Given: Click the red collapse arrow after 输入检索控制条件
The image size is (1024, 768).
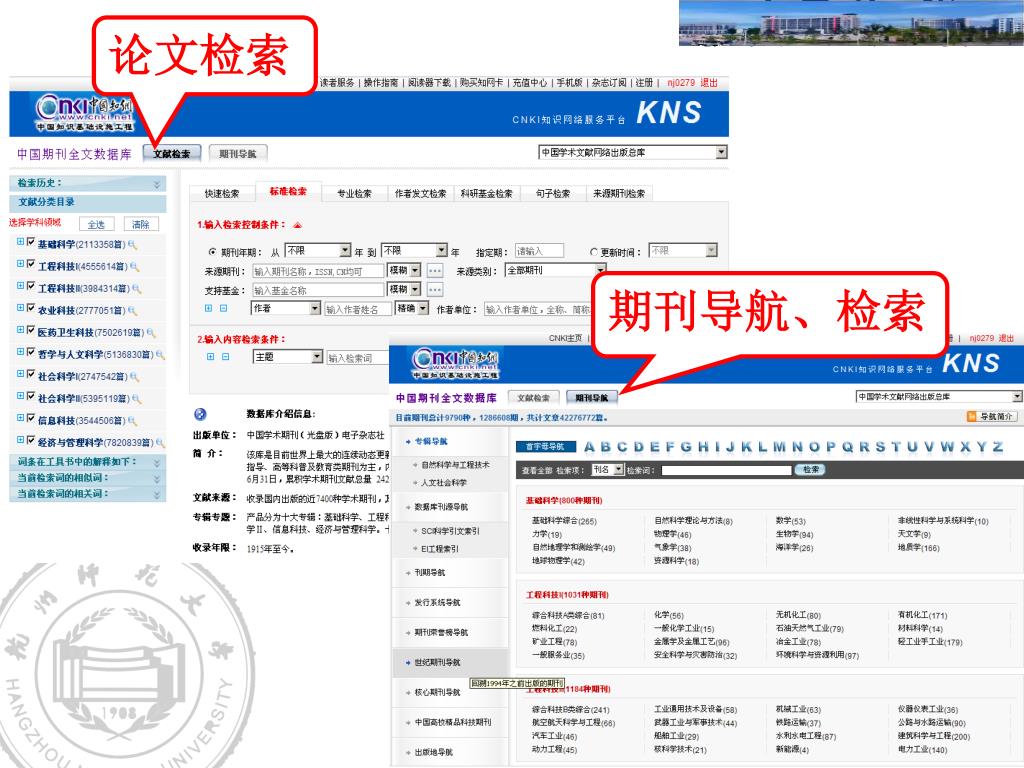Looking at the screenshot, I should tap(297, 225).
